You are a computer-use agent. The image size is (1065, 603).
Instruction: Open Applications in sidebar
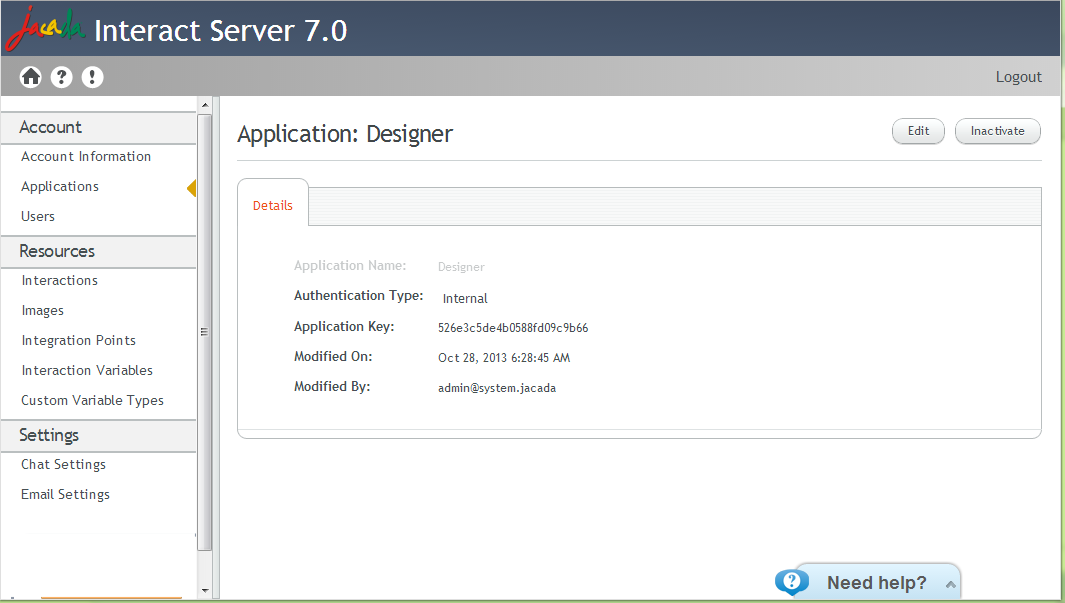[x=60, y=186]
